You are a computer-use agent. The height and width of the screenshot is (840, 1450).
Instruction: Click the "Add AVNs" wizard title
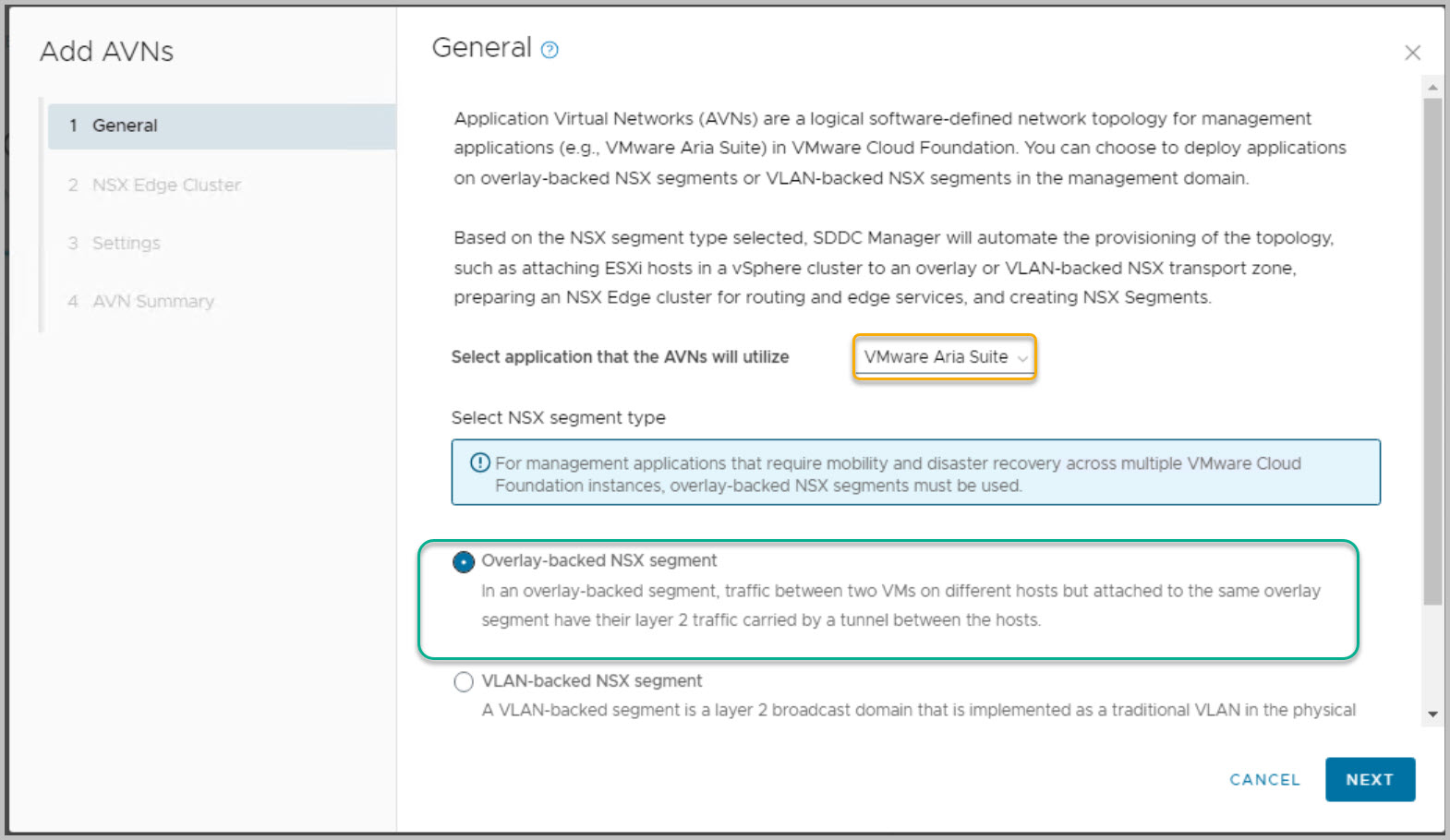pos(106,52)
